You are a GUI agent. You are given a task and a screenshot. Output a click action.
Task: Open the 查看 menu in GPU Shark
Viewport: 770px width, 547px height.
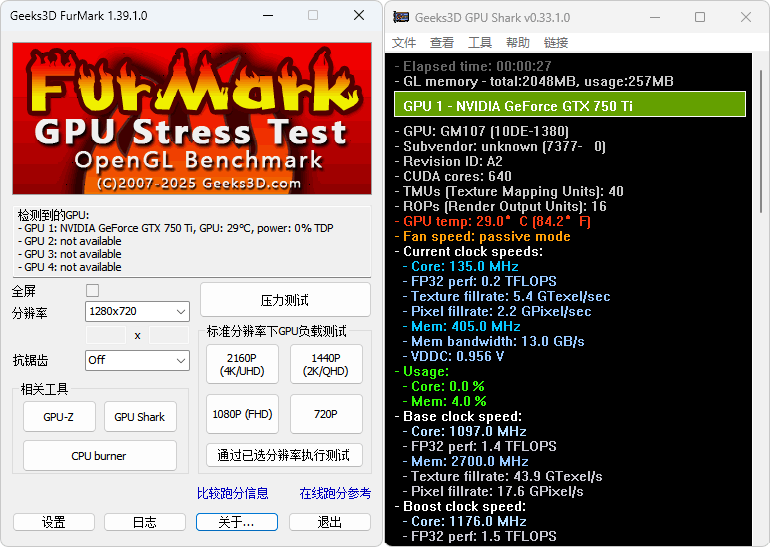[442, 43]
